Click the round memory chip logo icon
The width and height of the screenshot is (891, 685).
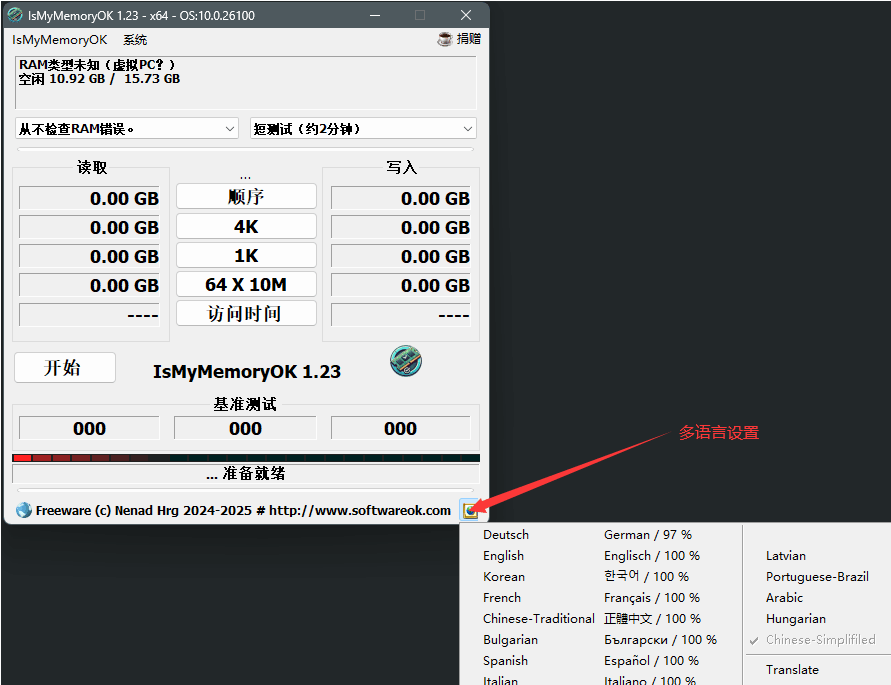coord(406,361)
